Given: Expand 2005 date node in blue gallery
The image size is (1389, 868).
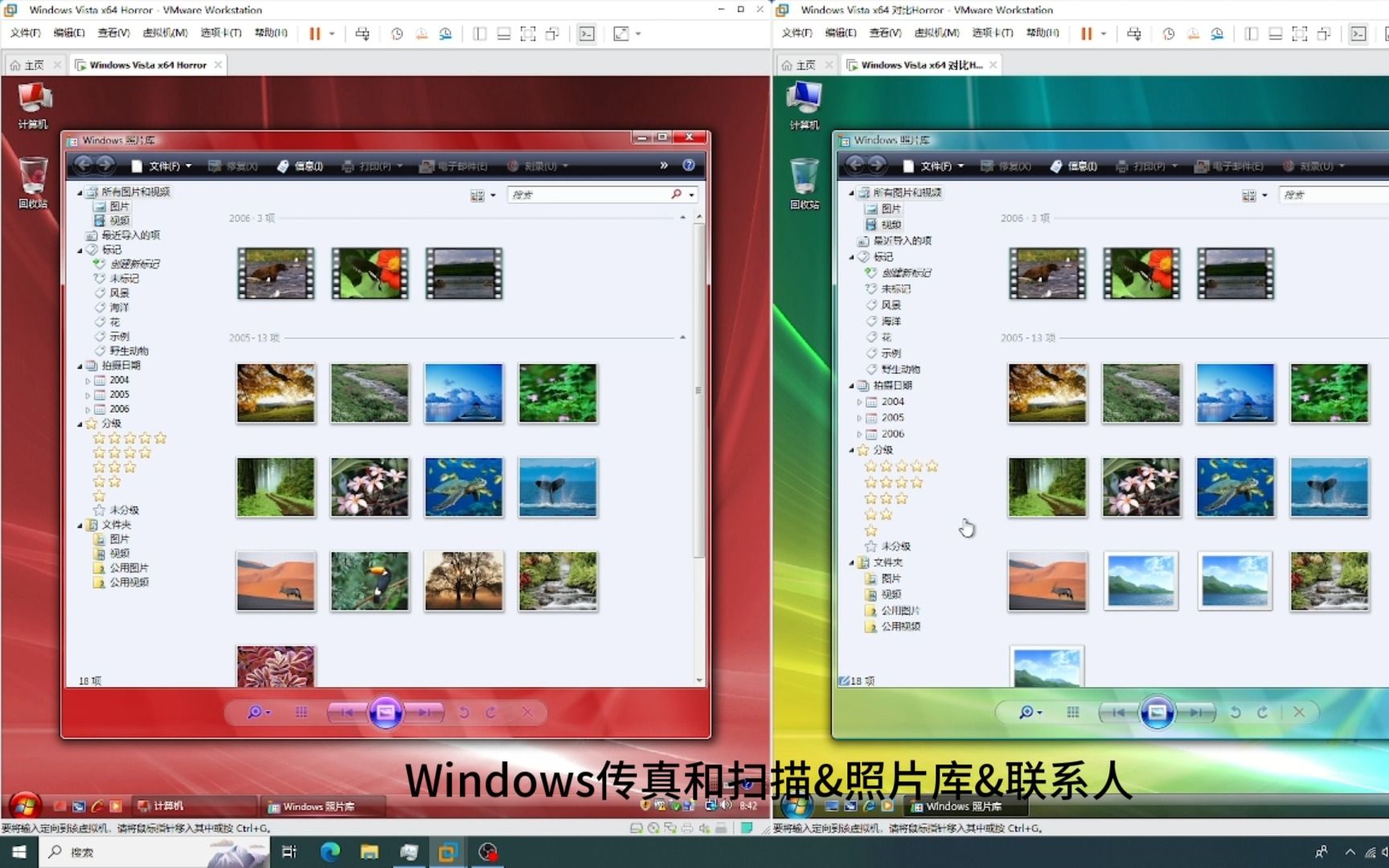Looking at the screenshot, I should click(x=859, y=418).
